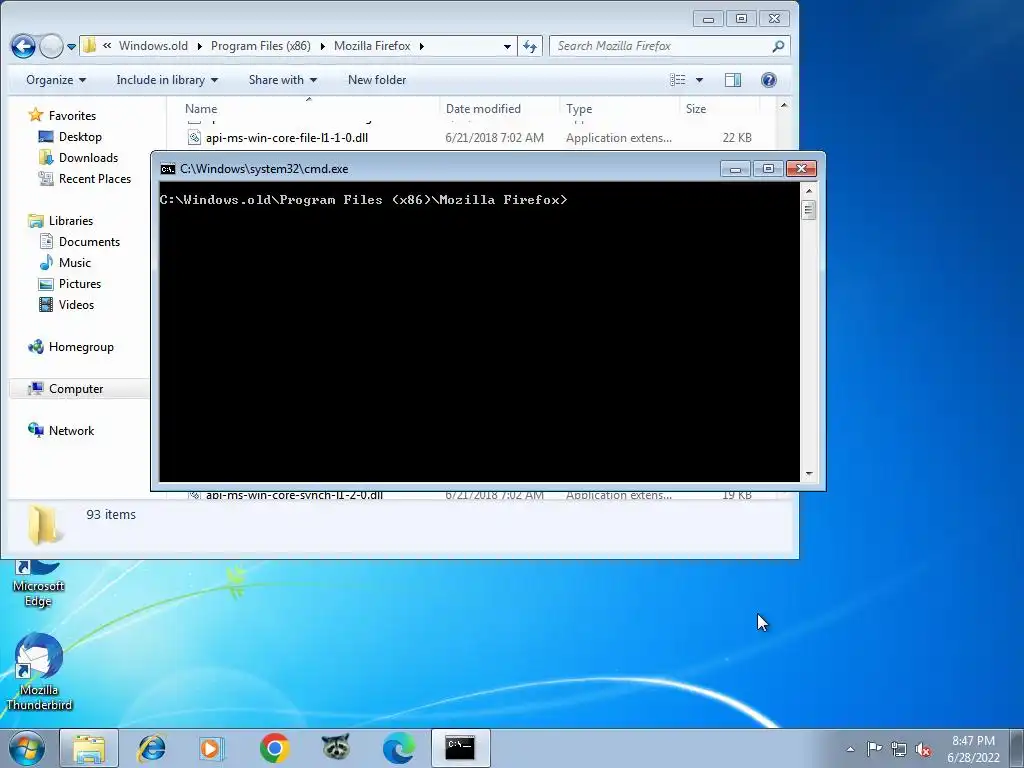Image resolution: width=1024 pixels, height=768 pixels.
Task: Open taskbar clock and date
Action: 973,749
